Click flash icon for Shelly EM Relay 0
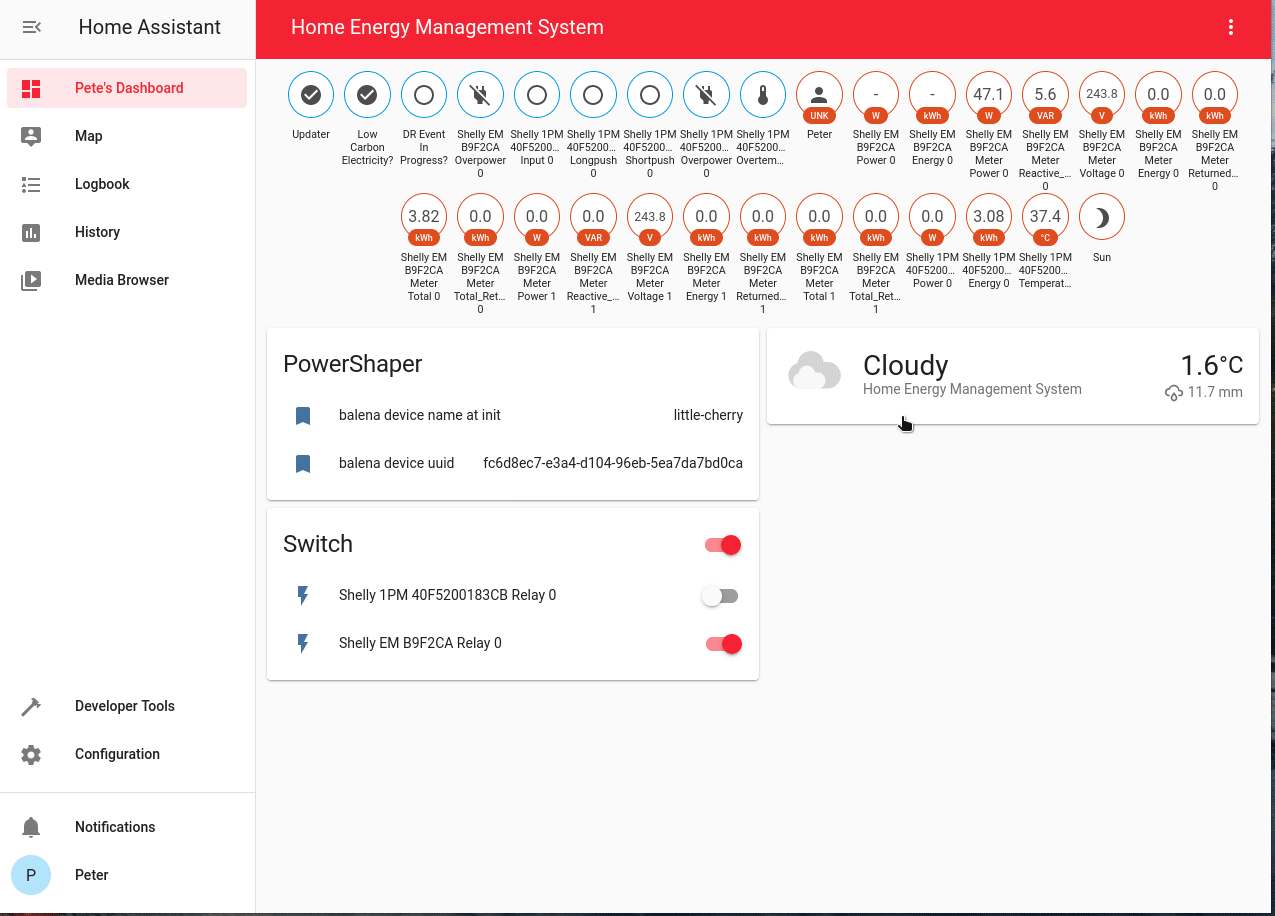This screenshot has width=1275, height=916. (303, 643)
